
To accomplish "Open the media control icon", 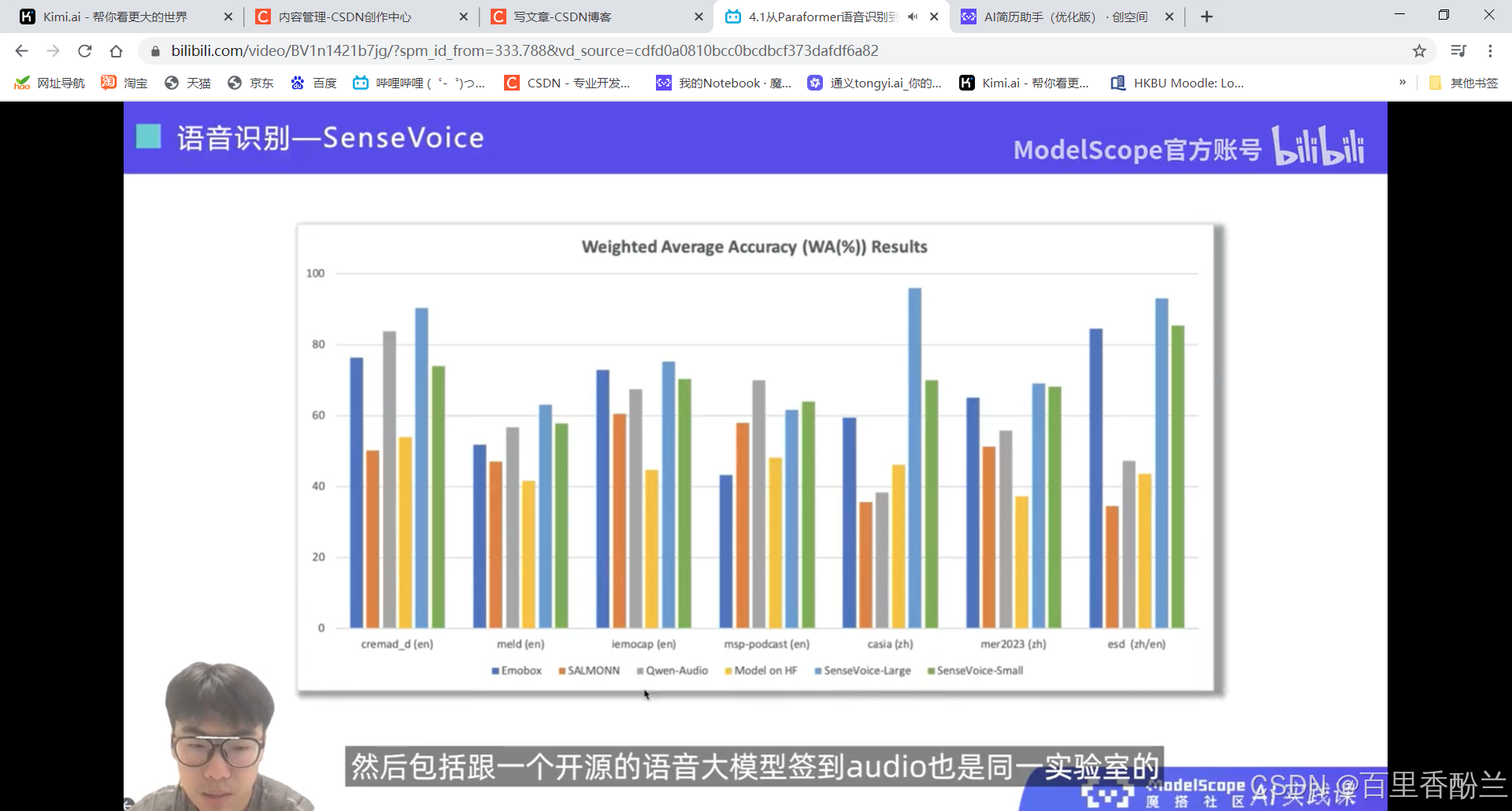I will (x=1458, y=51).
